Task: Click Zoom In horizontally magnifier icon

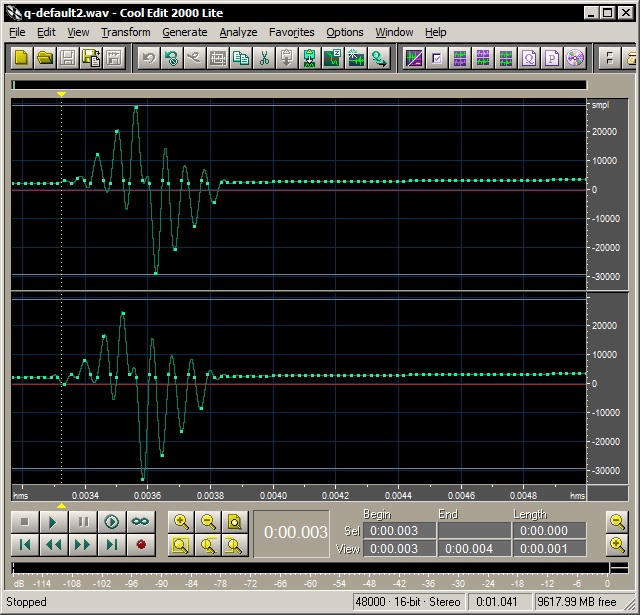Action: point(181,521)
